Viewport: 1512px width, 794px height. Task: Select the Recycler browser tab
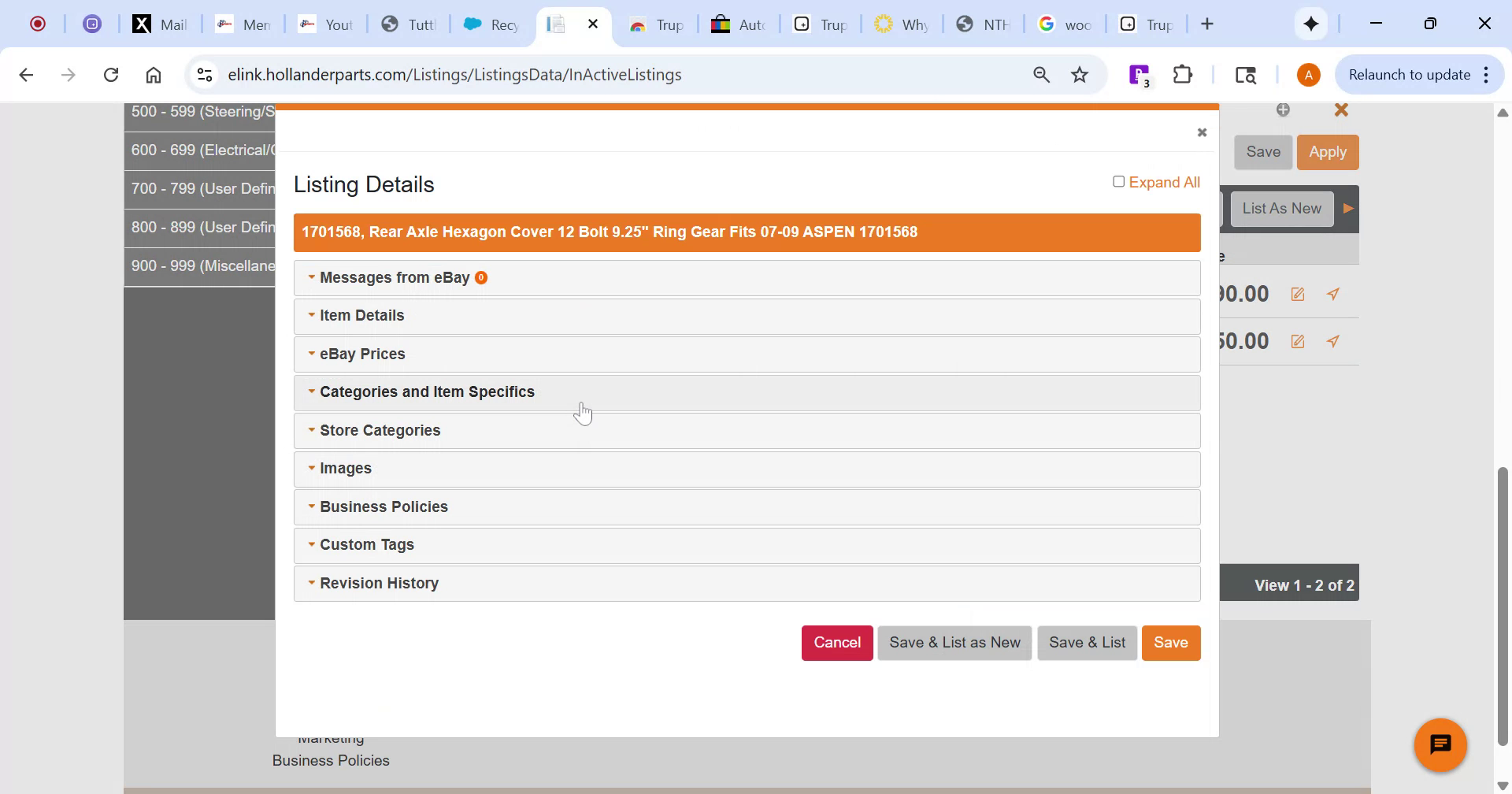point(491,24)
